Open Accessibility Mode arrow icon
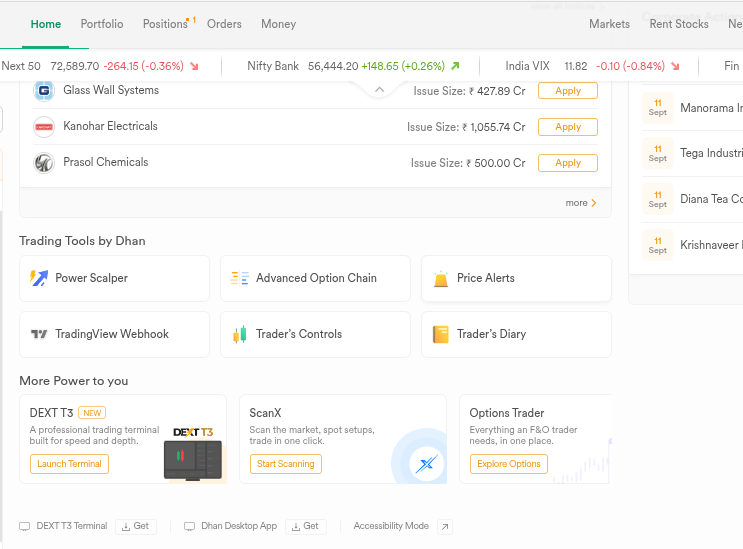The image size is (743, 549). click(444, 526)
